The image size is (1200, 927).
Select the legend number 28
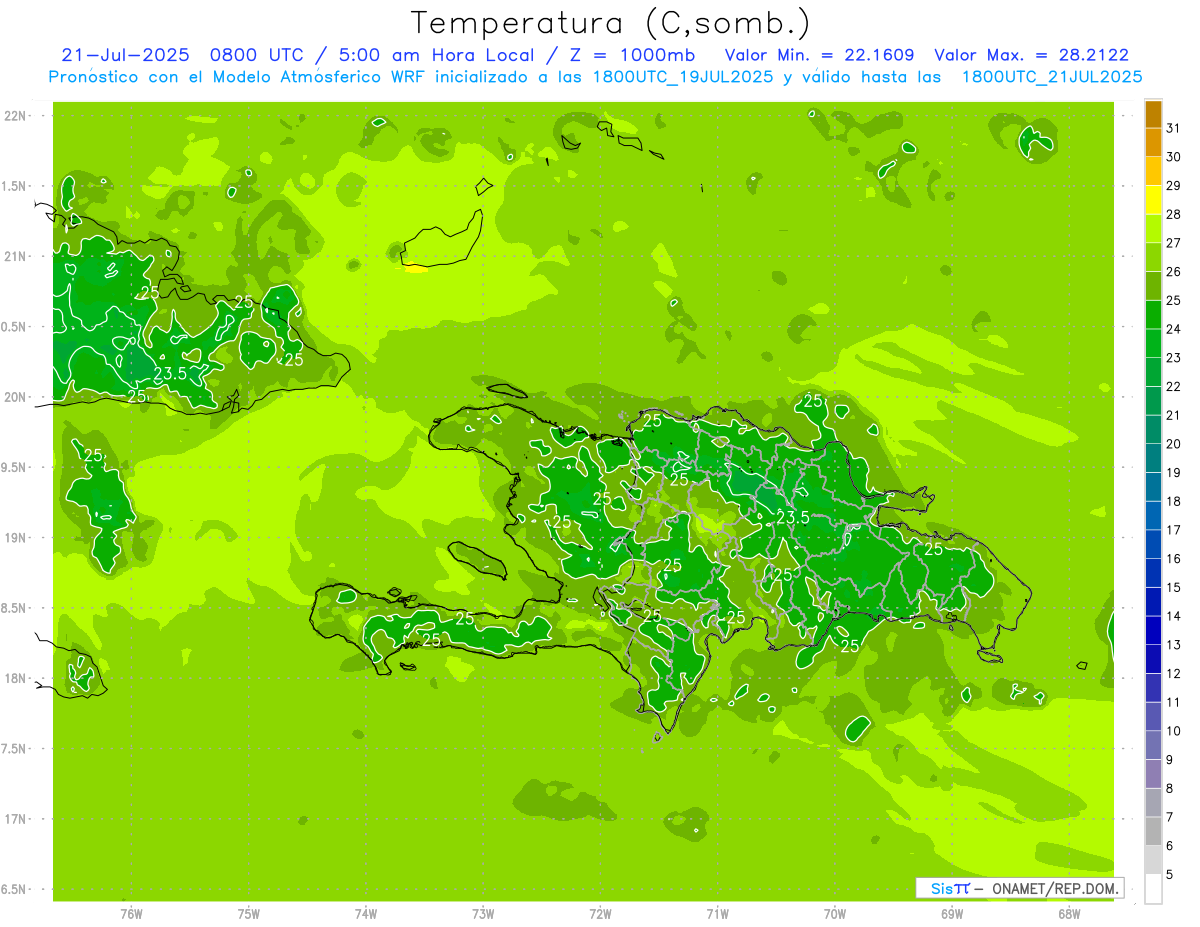(1173, 214)
